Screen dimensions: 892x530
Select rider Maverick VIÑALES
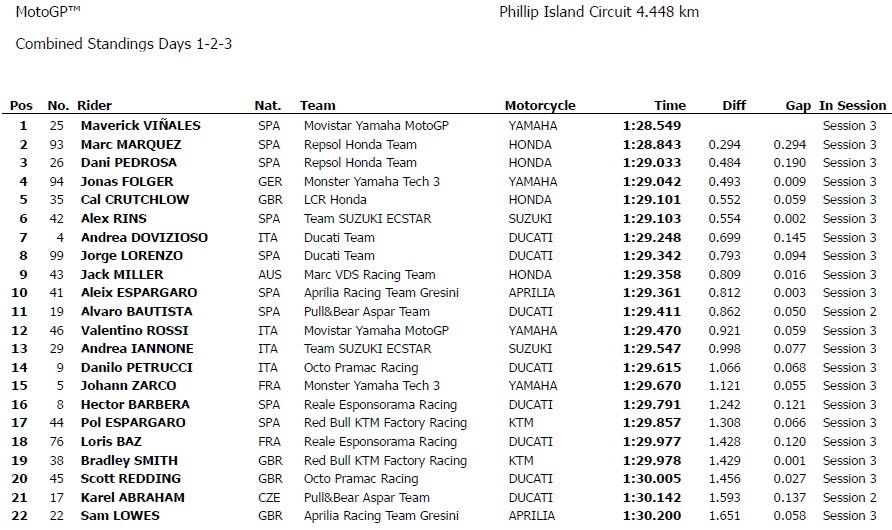(x=141, y=126)
